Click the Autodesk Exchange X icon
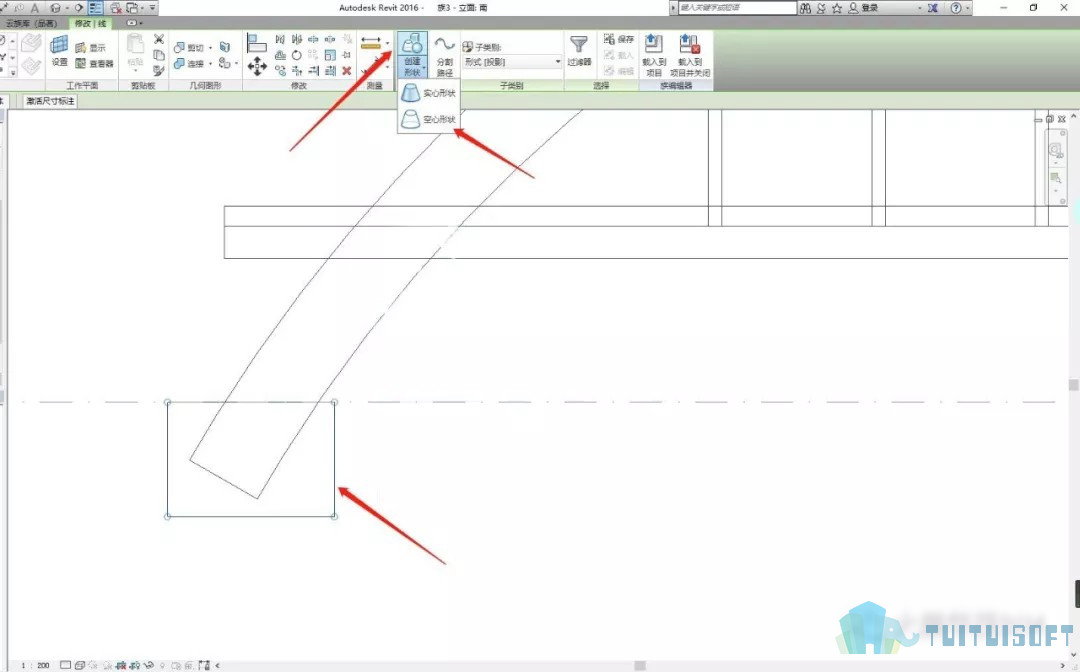This screenshot has width=1080, height=672. click(933, 8)
